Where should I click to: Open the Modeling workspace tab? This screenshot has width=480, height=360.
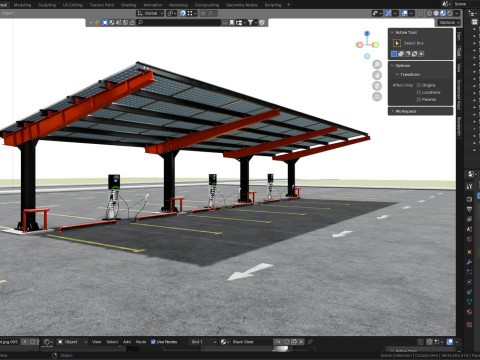[x=22, y=5]
